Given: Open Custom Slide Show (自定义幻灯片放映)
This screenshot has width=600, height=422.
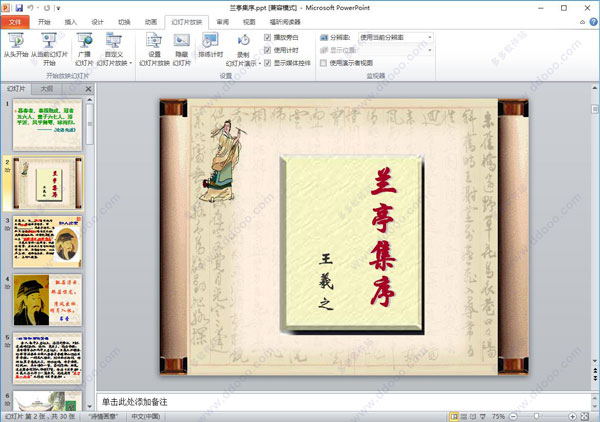Looking at the screenshot, I should click(114, 50).
